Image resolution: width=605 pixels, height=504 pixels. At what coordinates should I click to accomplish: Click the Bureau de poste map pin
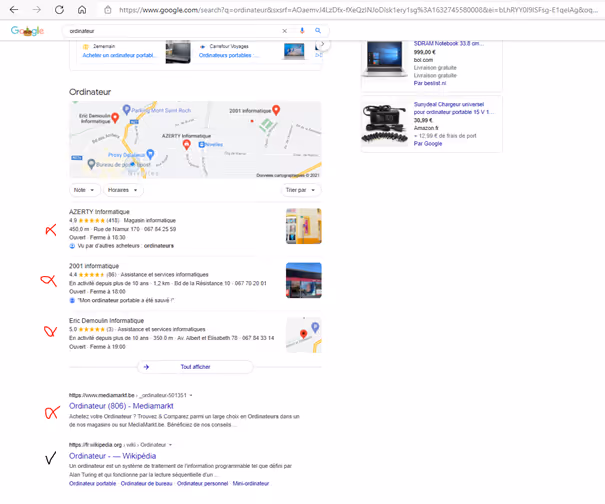[x=91, y=164]
